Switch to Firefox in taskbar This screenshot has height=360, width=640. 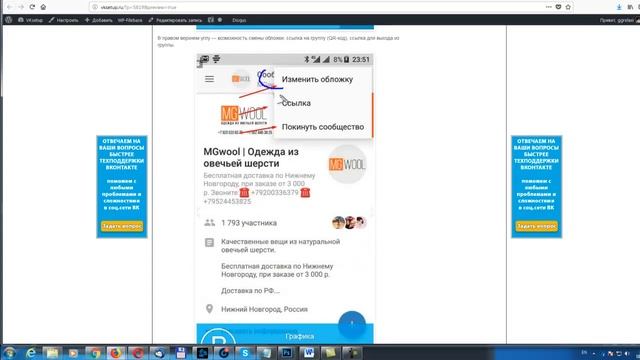pyautogui.click(x=116, y=353)
